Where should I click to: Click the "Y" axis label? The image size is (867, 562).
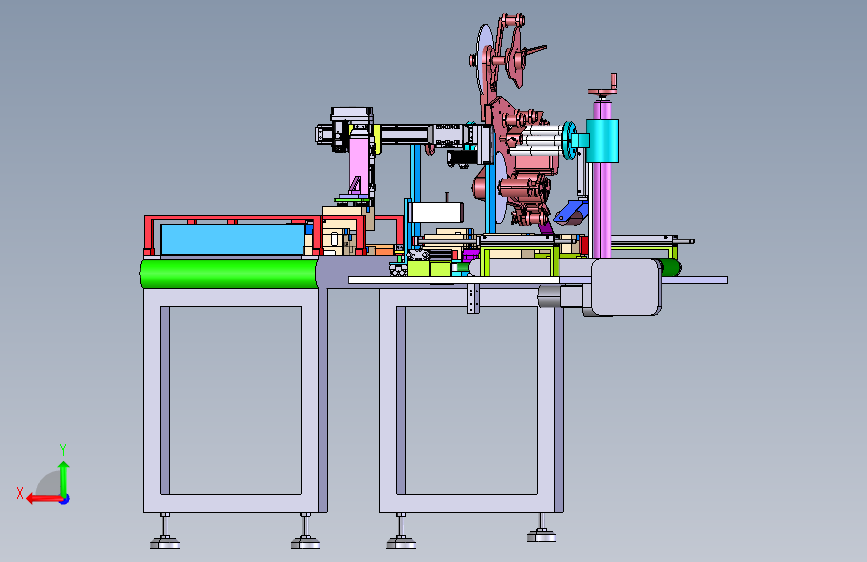point(63,450)
